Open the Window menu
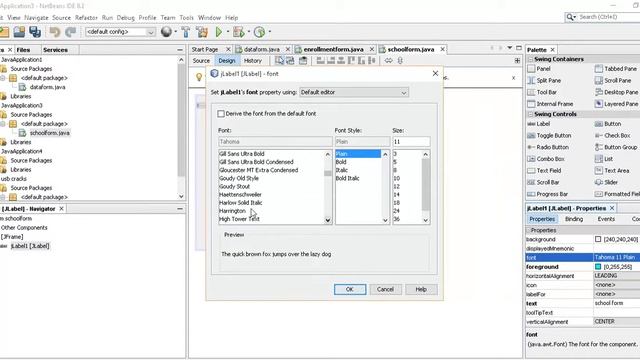640x360 pixels. (209, 18)
